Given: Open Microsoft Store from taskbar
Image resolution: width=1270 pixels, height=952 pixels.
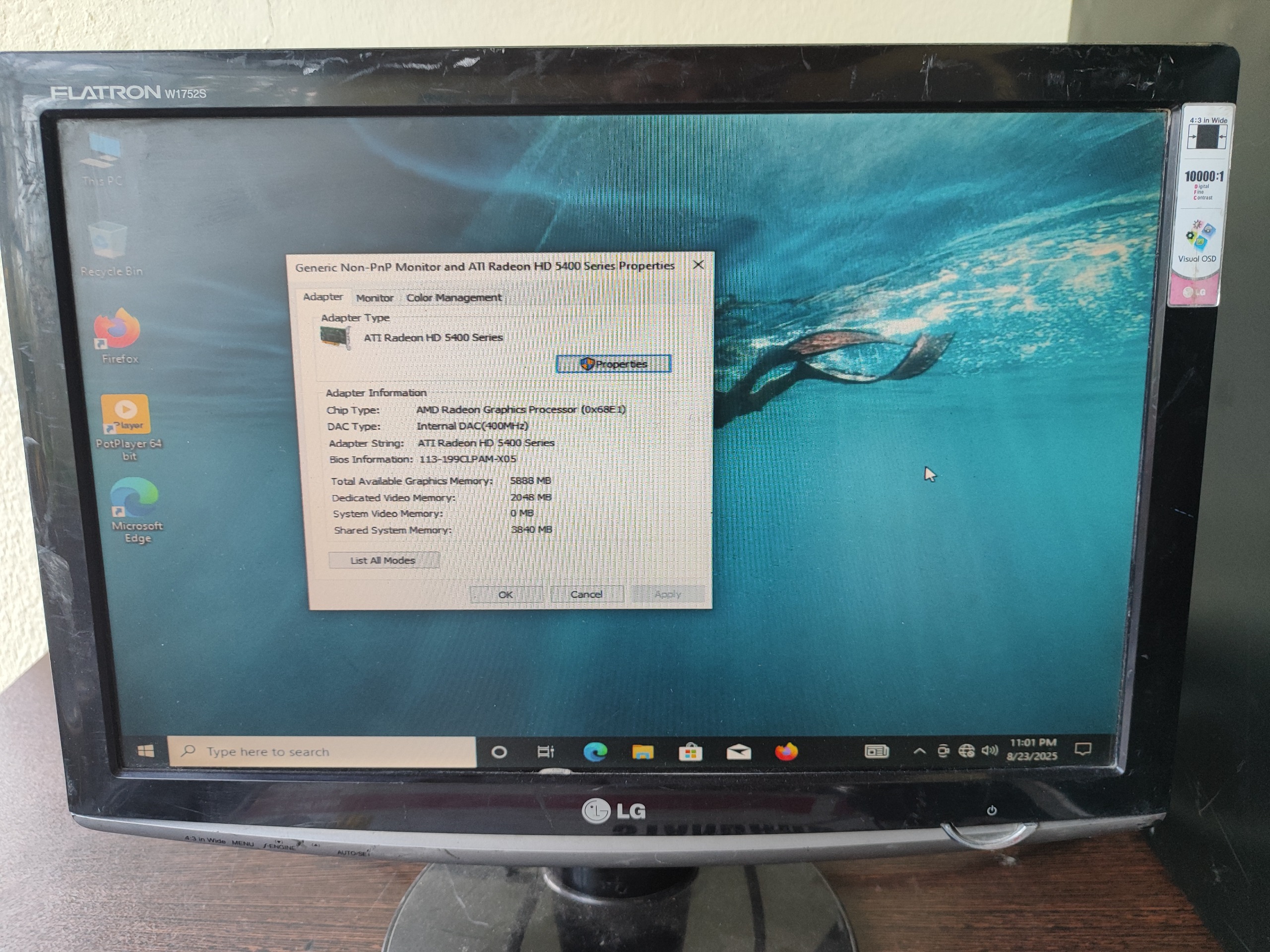Looking at the screenshot, I should click(x=690, y=752).
